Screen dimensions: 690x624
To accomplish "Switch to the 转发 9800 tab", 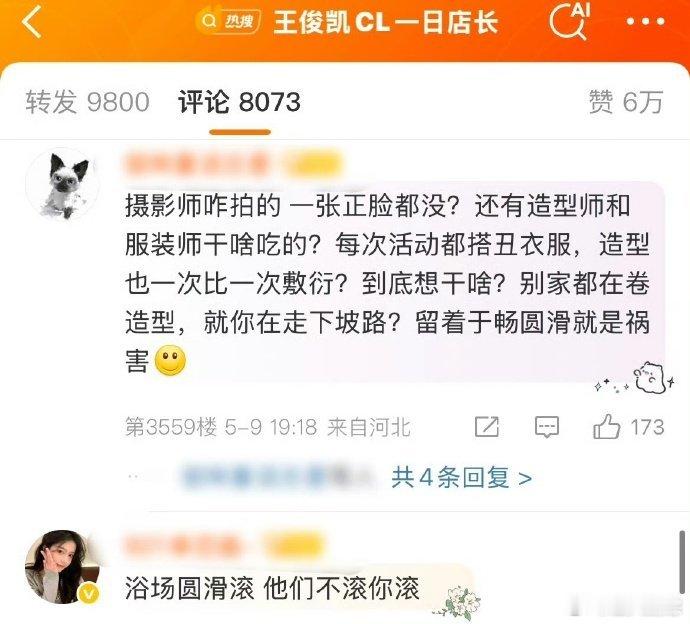I will point(87,102).
